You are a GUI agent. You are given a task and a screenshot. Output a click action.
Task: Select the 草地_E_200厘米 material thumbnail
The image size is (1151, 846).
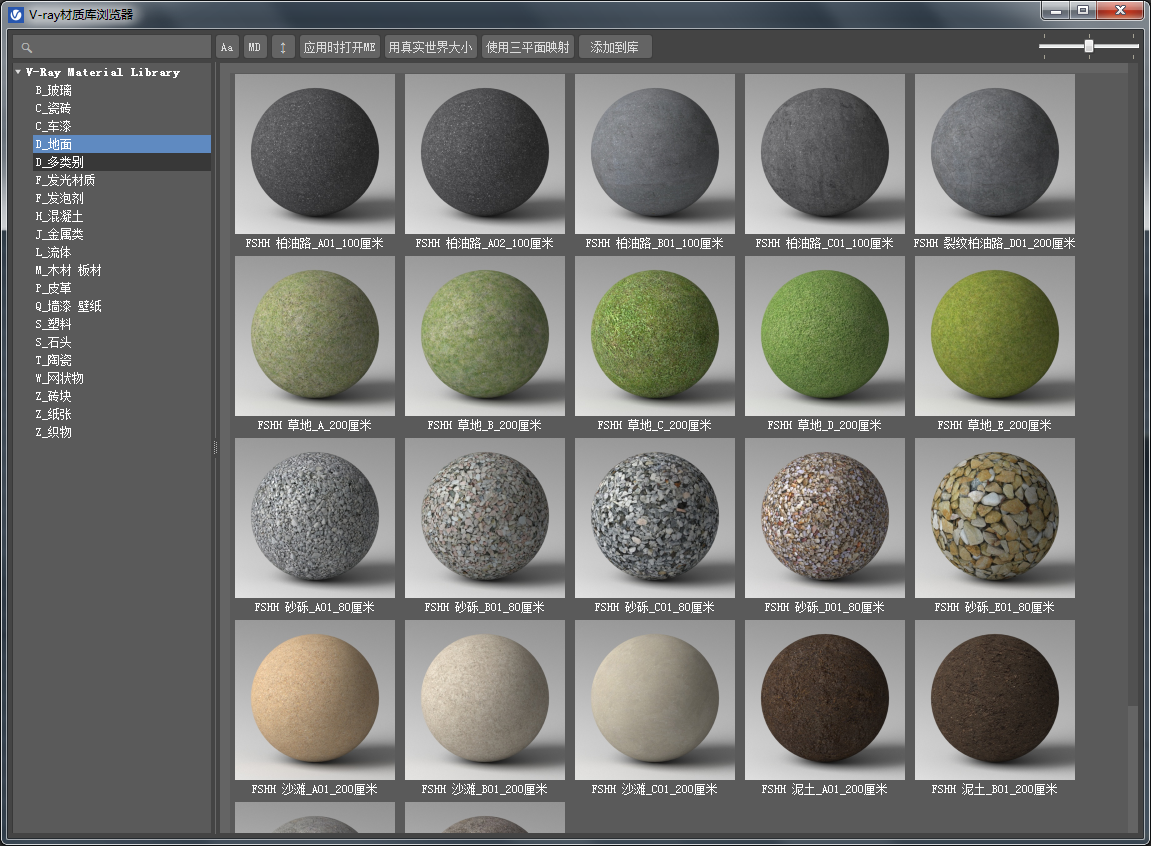995,336
